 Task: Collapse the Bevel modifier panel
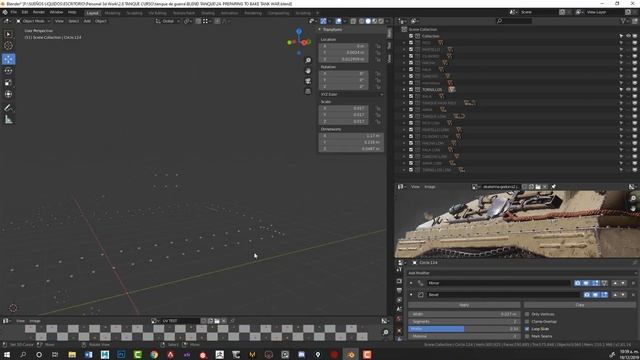tap(411, 295)
